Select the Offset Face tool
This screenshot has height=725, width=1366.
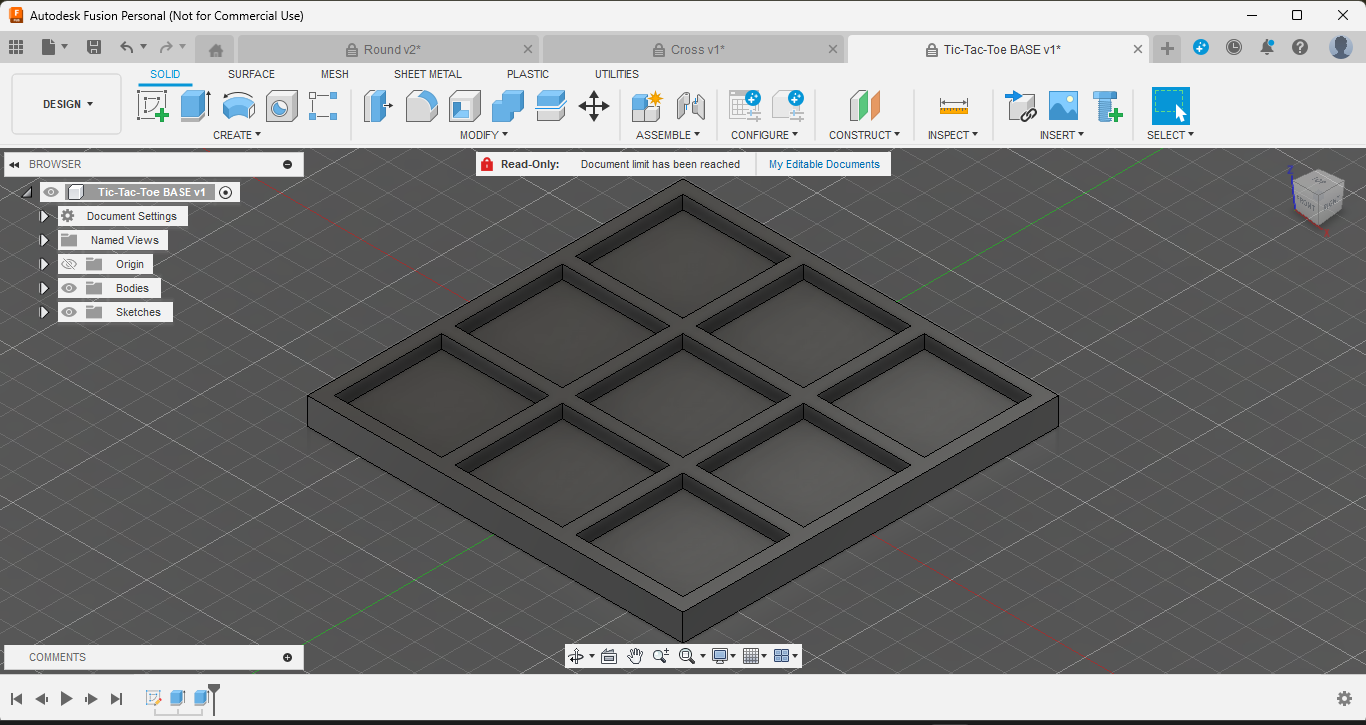(x=551, y=106)
